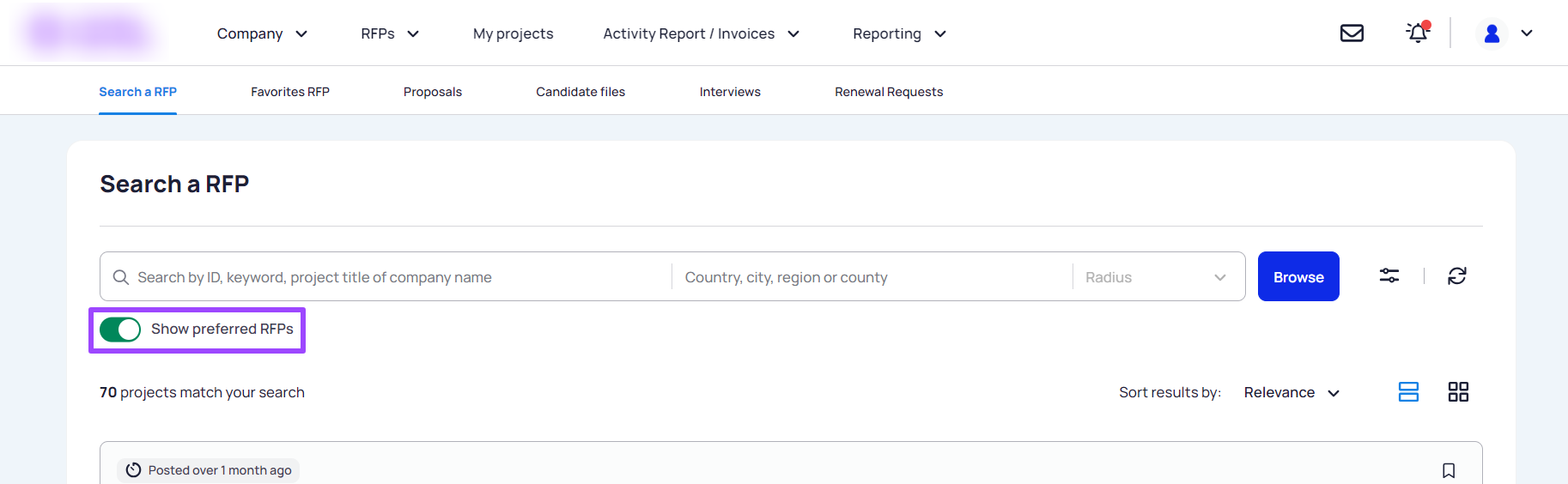Bookmark the RFP posted over 1 month ago
This screenshot has width=1568, height=484.
click(1449, 470)
